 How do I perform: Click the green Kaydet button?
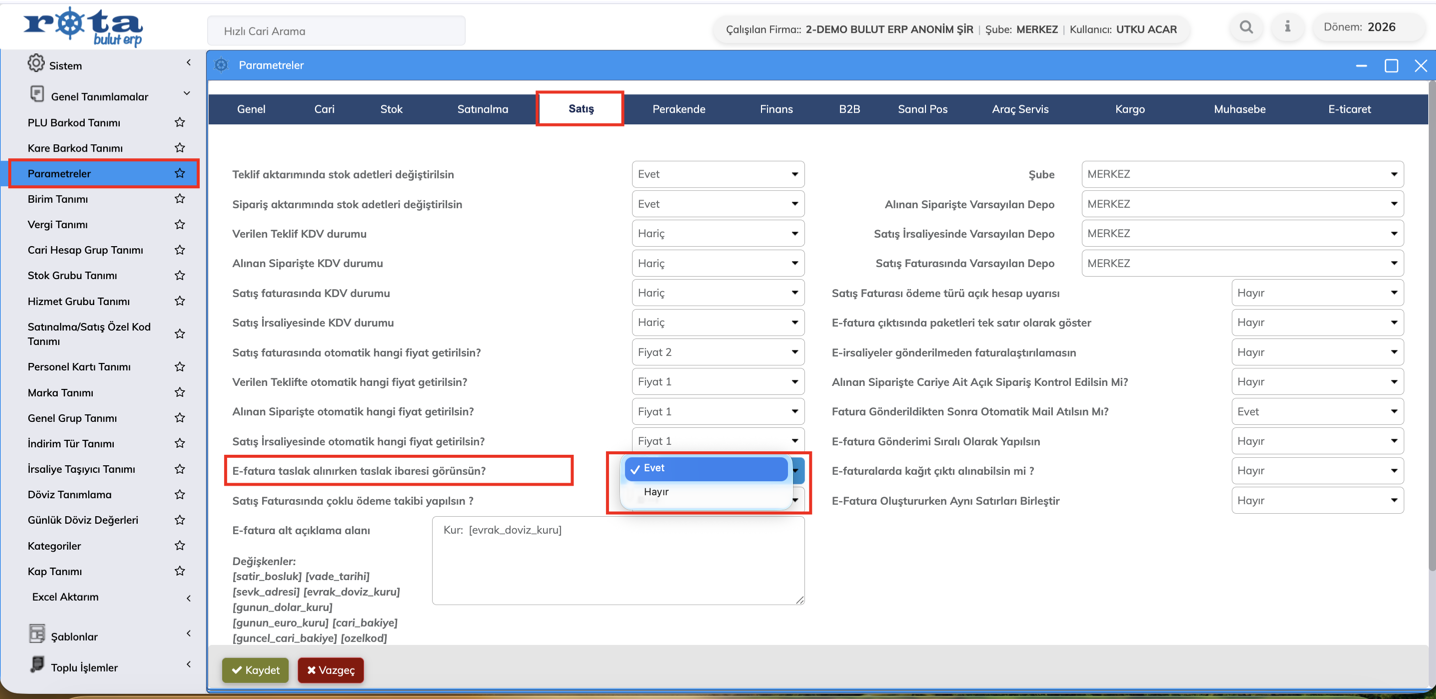[255, 670]
